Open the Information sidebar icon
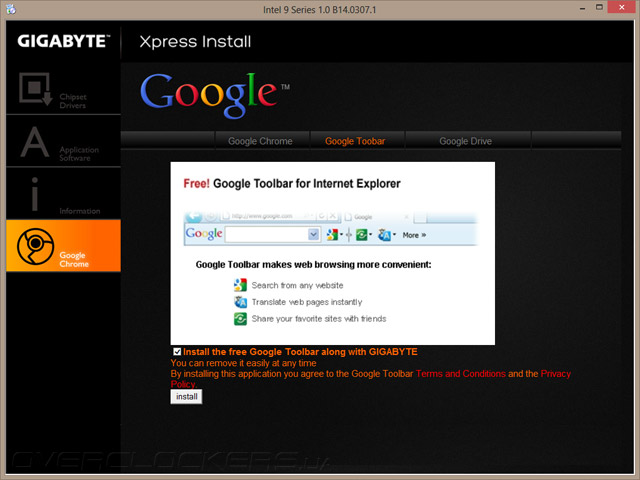 click(35, 194)
